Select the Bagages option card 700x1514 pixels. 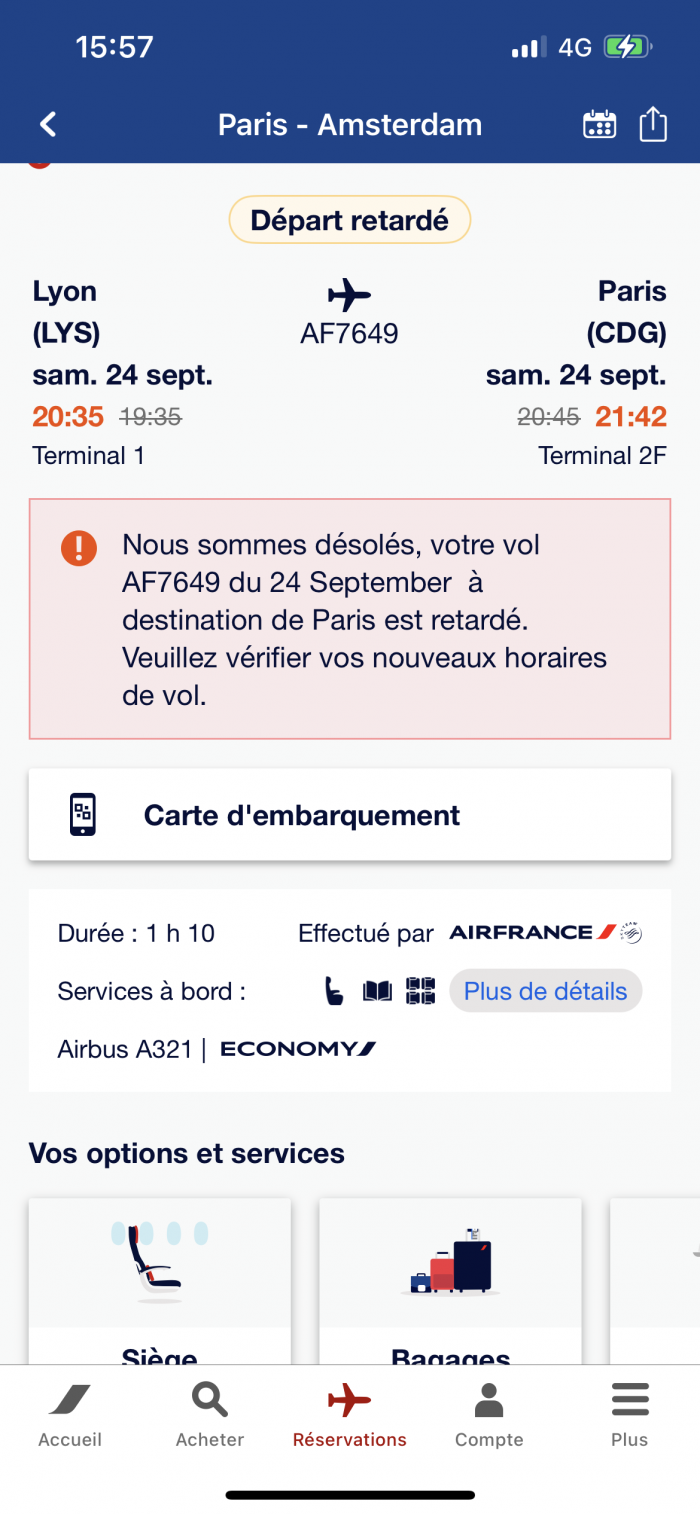pos(450,1282)
